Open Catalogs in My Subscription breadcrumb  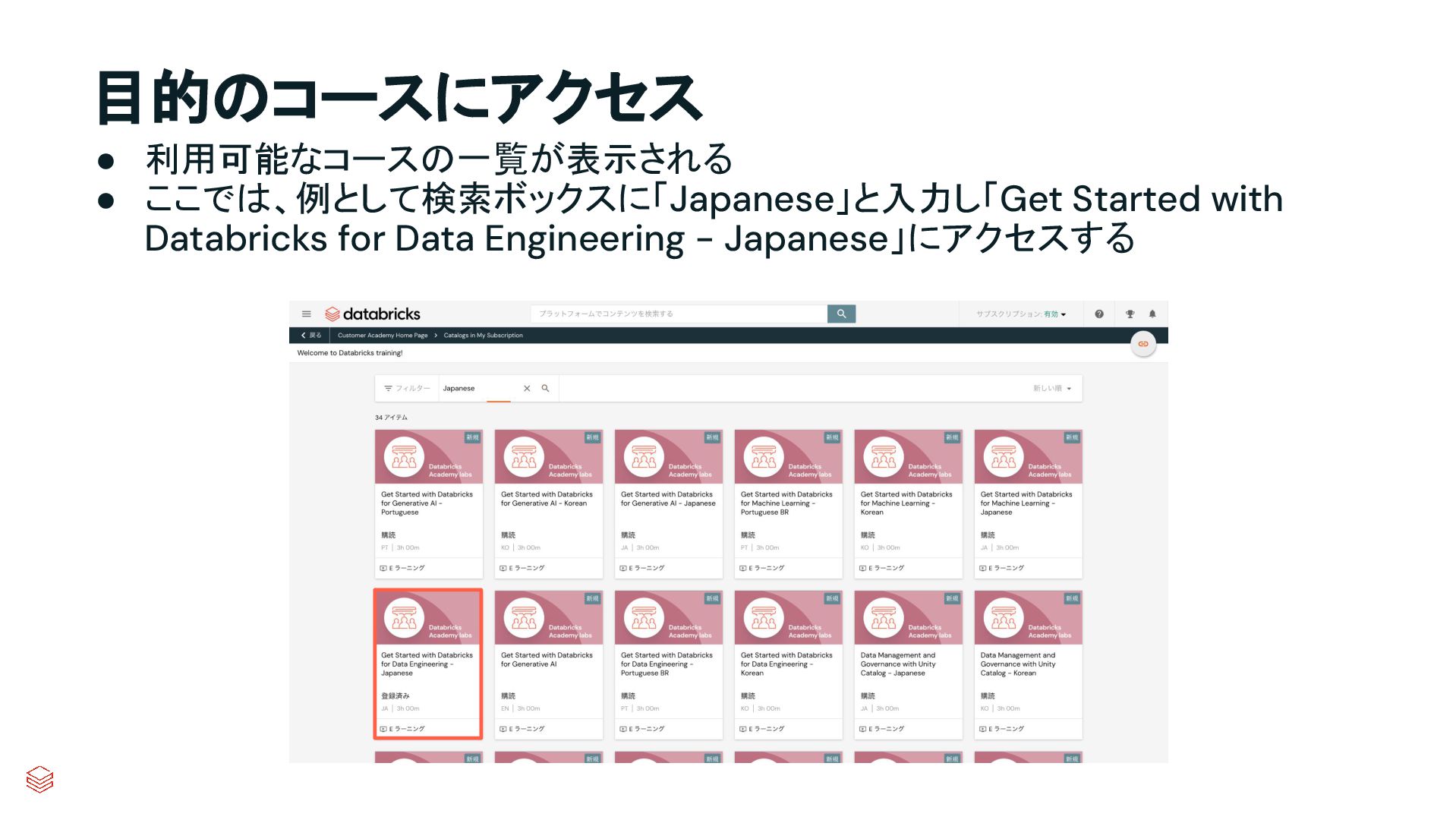[x=483, y=335]
